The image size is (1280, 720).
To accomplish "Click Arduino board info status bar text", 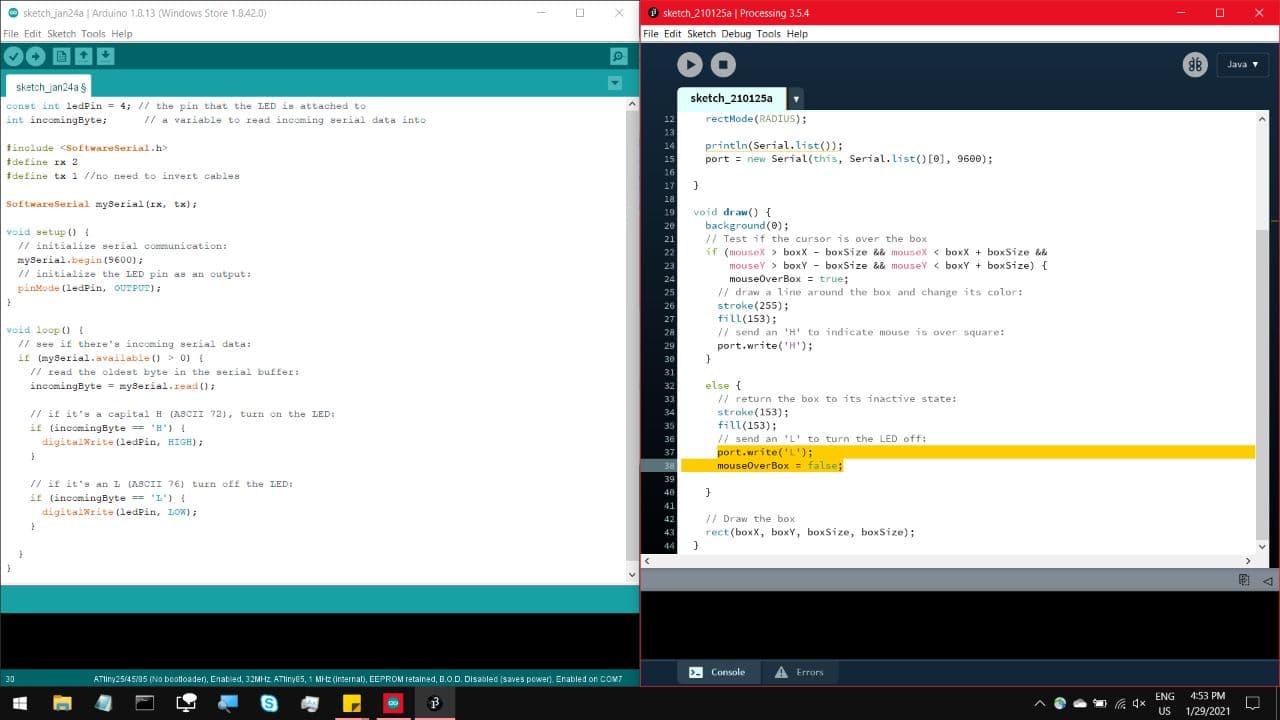I will (x=358, y=679).
